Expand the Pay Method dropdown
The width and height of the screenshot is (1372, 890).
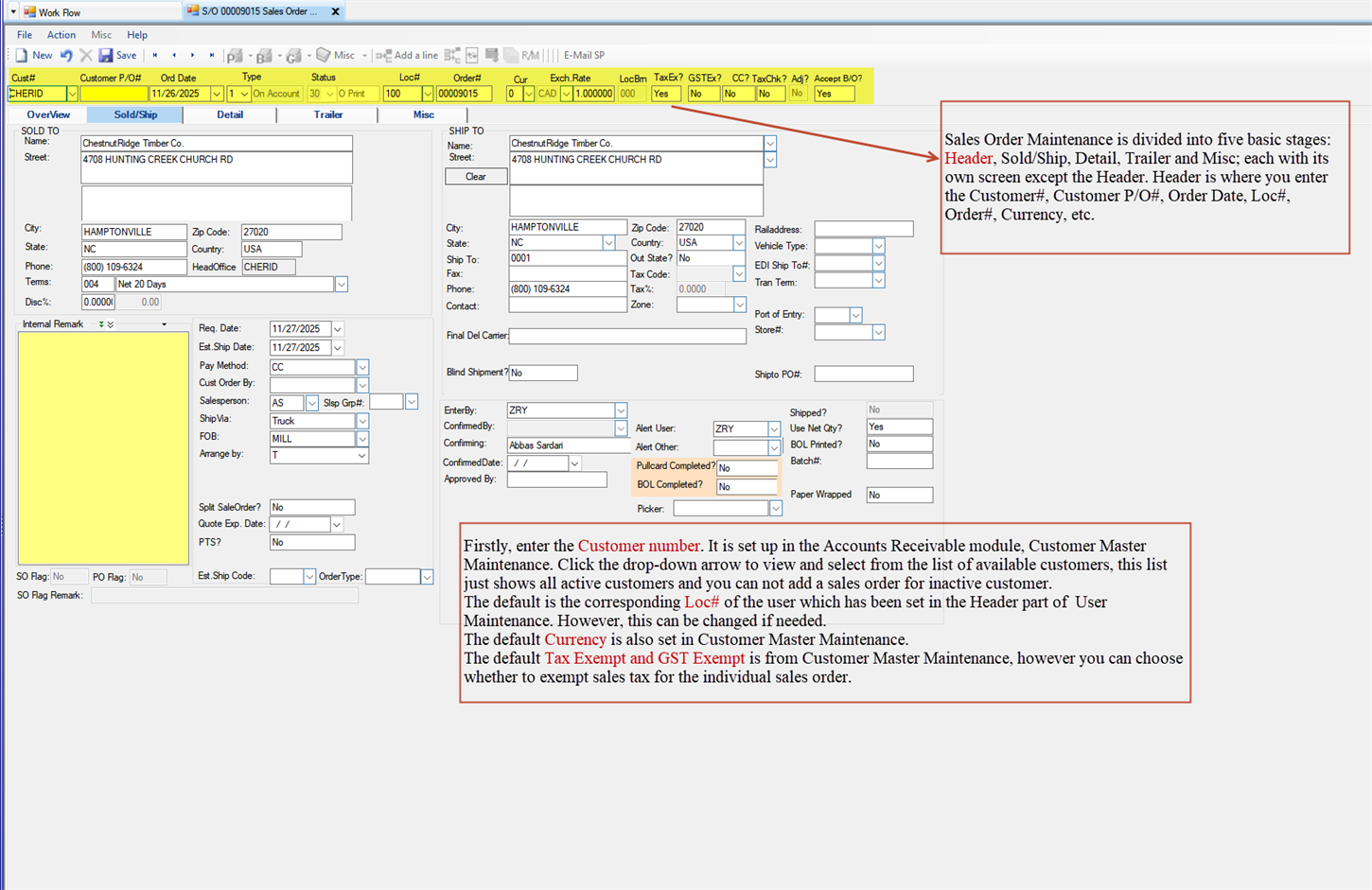point(361,367)
